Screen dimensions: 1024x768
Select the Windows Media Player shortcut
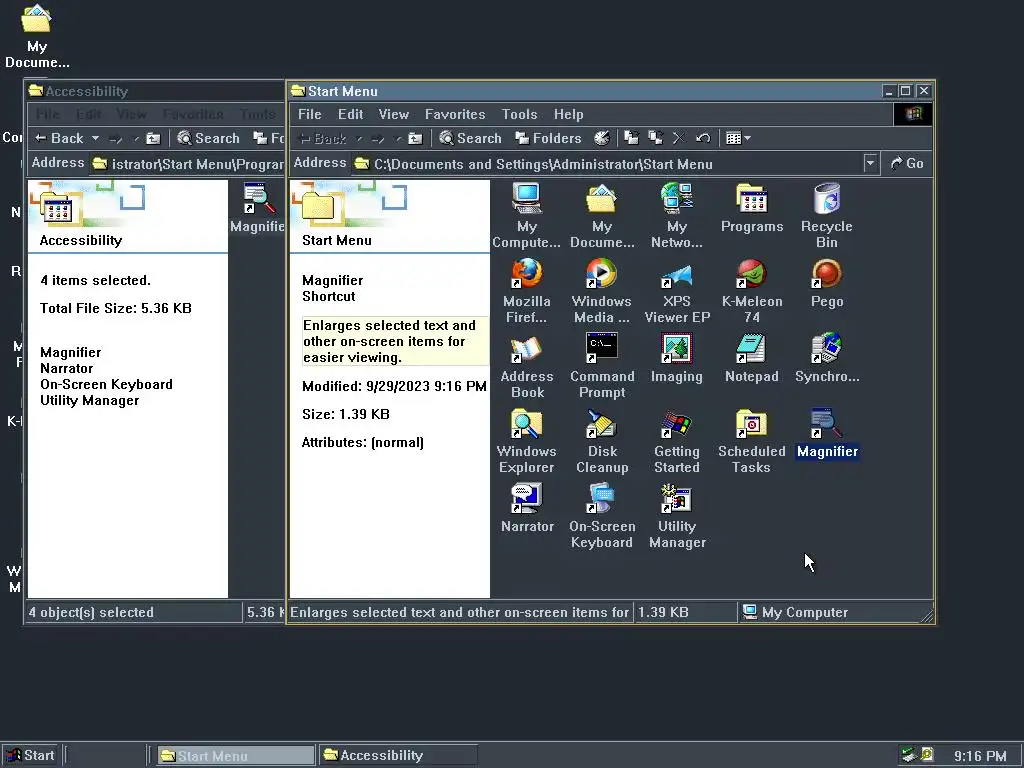(x=601, y=290)
